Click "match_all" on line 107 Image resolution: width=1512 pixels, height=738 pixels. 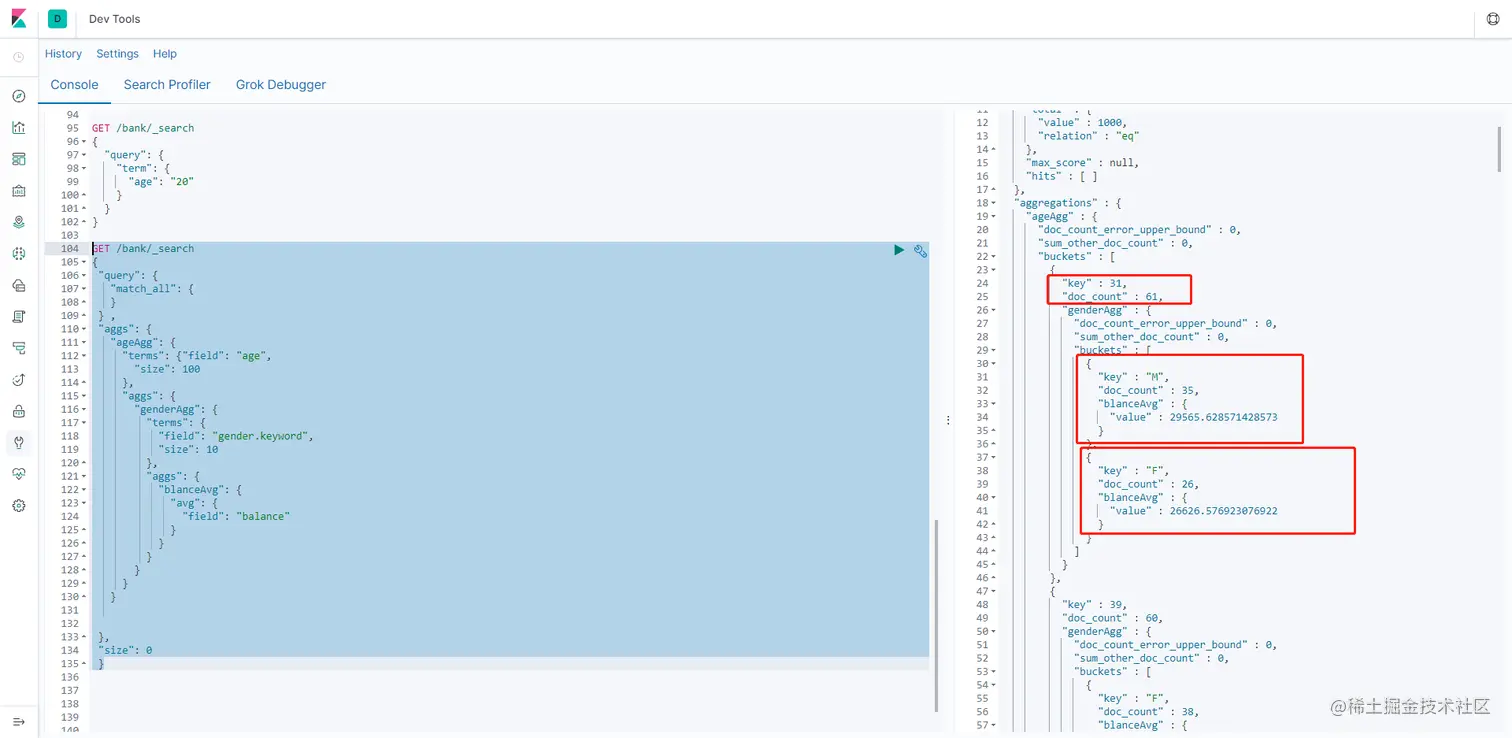click(x=142, y=289)
